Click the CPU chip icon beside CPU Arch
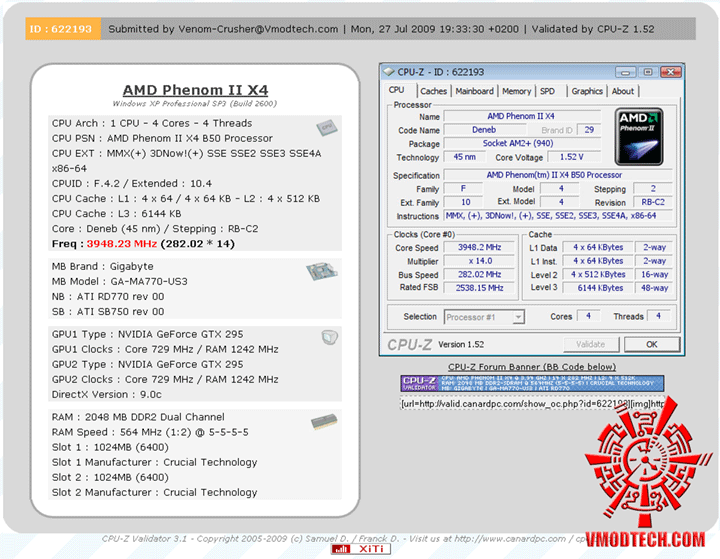This screenshot has height=559, width=720. coord(326,127)
